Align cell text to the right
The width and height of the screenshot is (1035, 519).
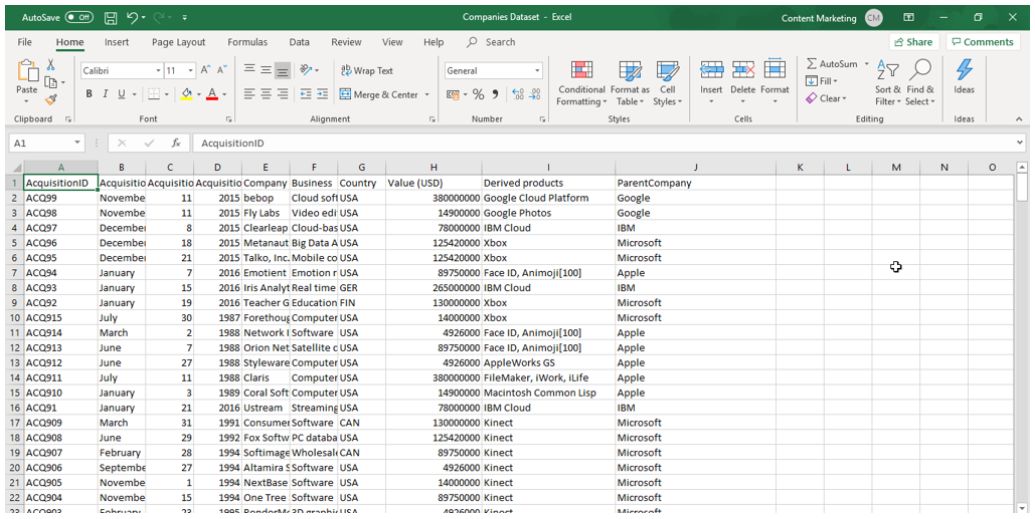tap(283, 94)
